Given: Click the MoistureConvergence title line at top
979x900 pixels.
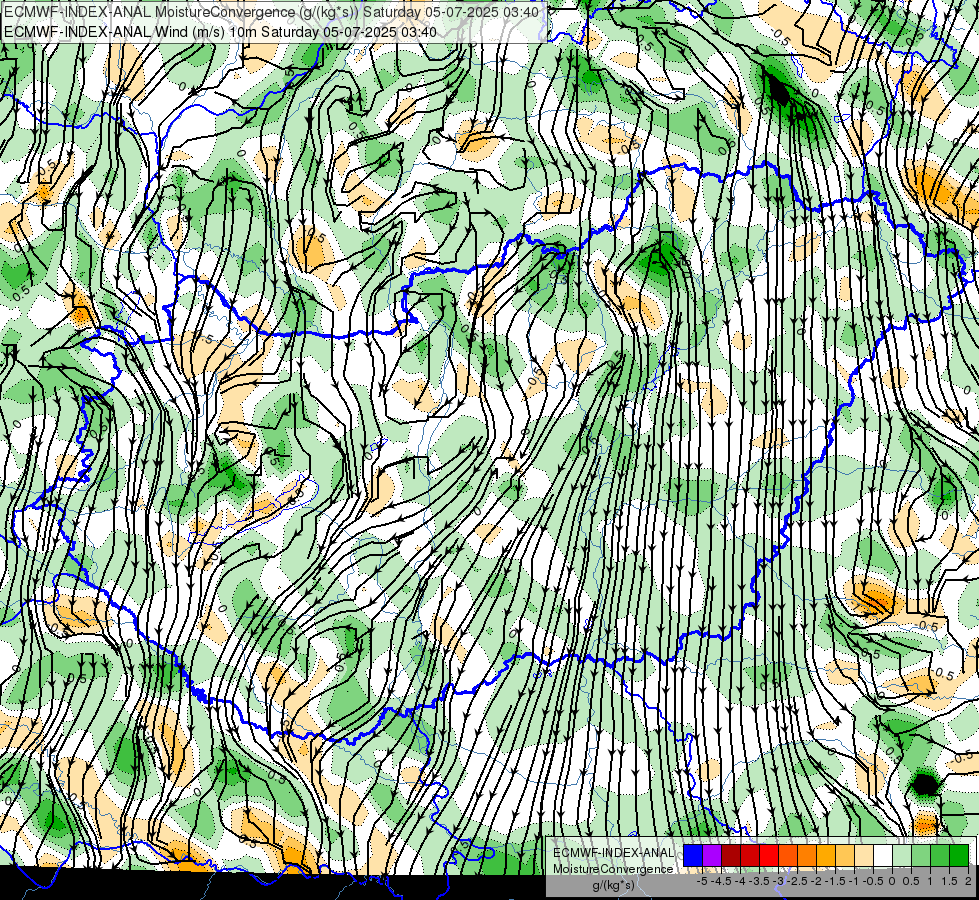Looking at the screenshot, I should (272, 12).
